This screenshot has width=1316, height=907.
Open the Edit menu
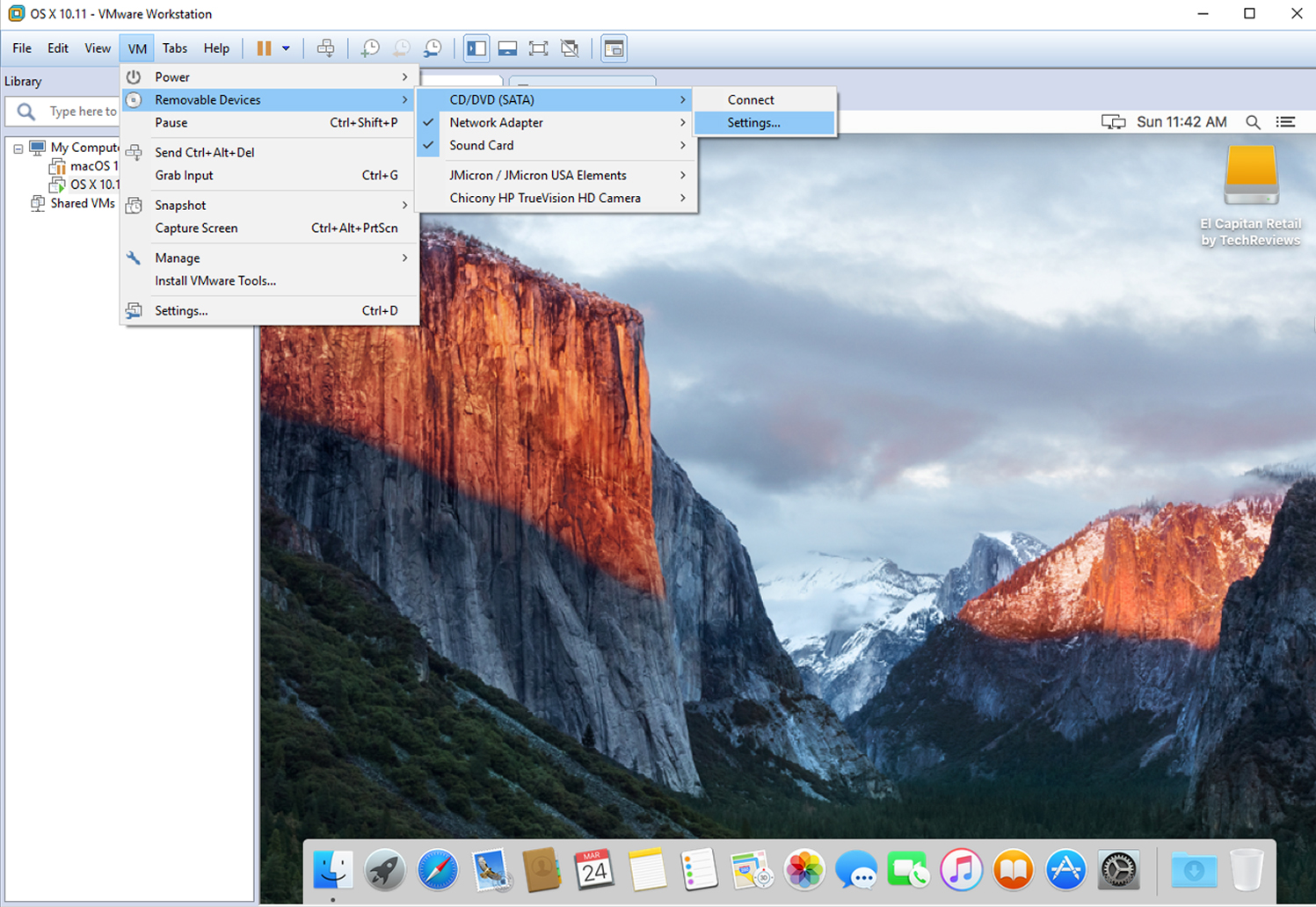point(58,48)
